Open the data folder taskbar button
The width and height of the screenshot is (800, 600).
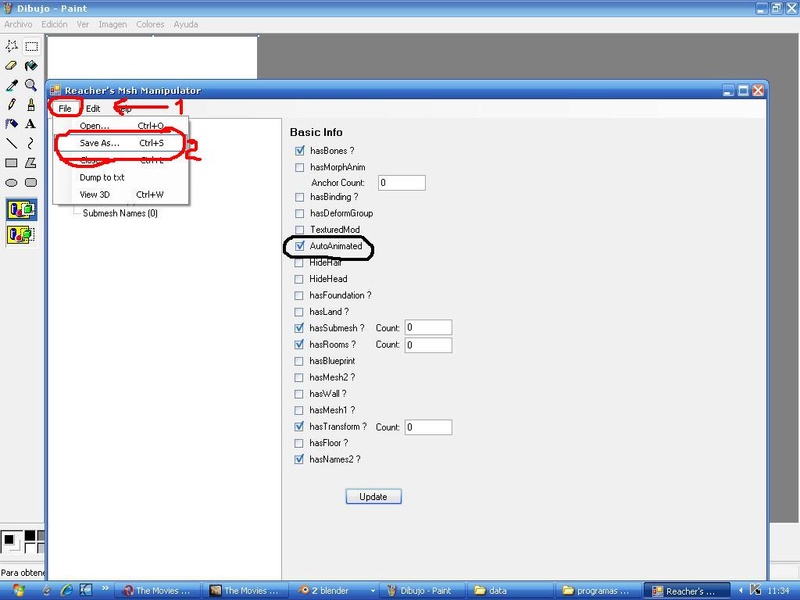pyautogui.click(x=511, y=590)
